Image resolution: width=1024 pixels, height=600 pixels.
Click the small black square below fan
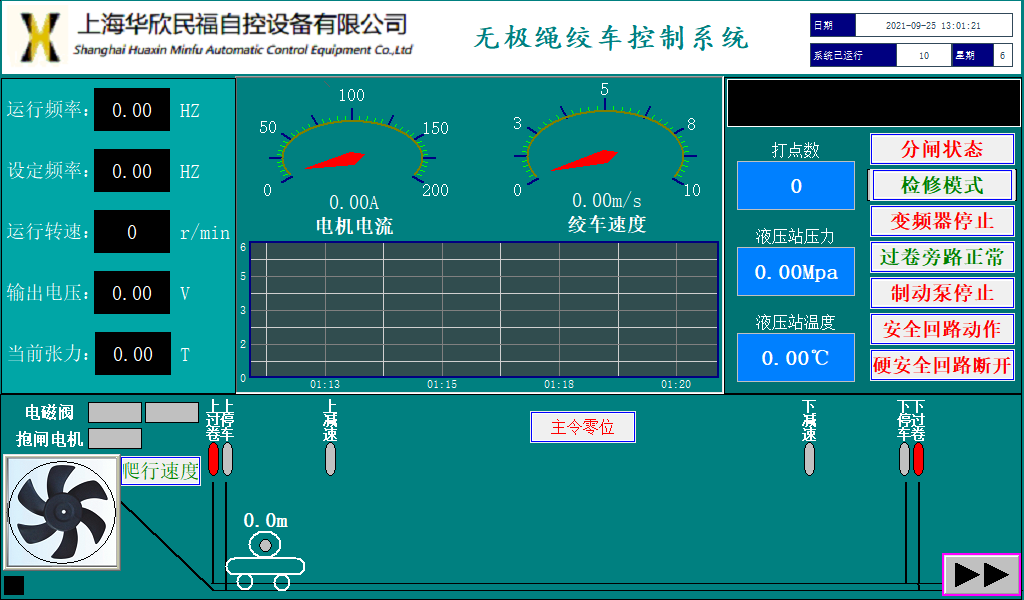click(x=14, y=585)
